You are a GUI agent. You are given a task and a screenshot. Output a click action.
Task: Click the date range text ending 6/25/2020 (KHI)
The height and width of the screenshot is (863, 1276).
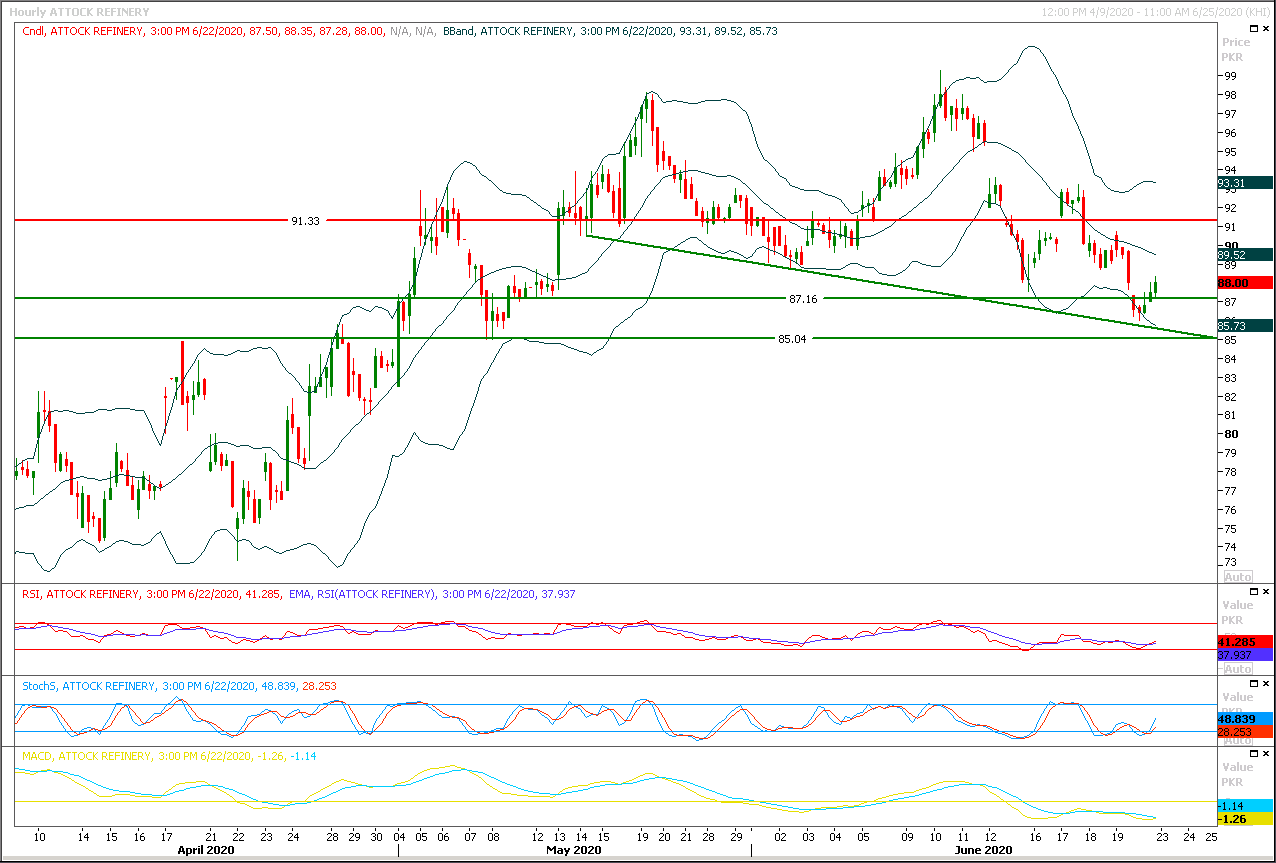1155,12
